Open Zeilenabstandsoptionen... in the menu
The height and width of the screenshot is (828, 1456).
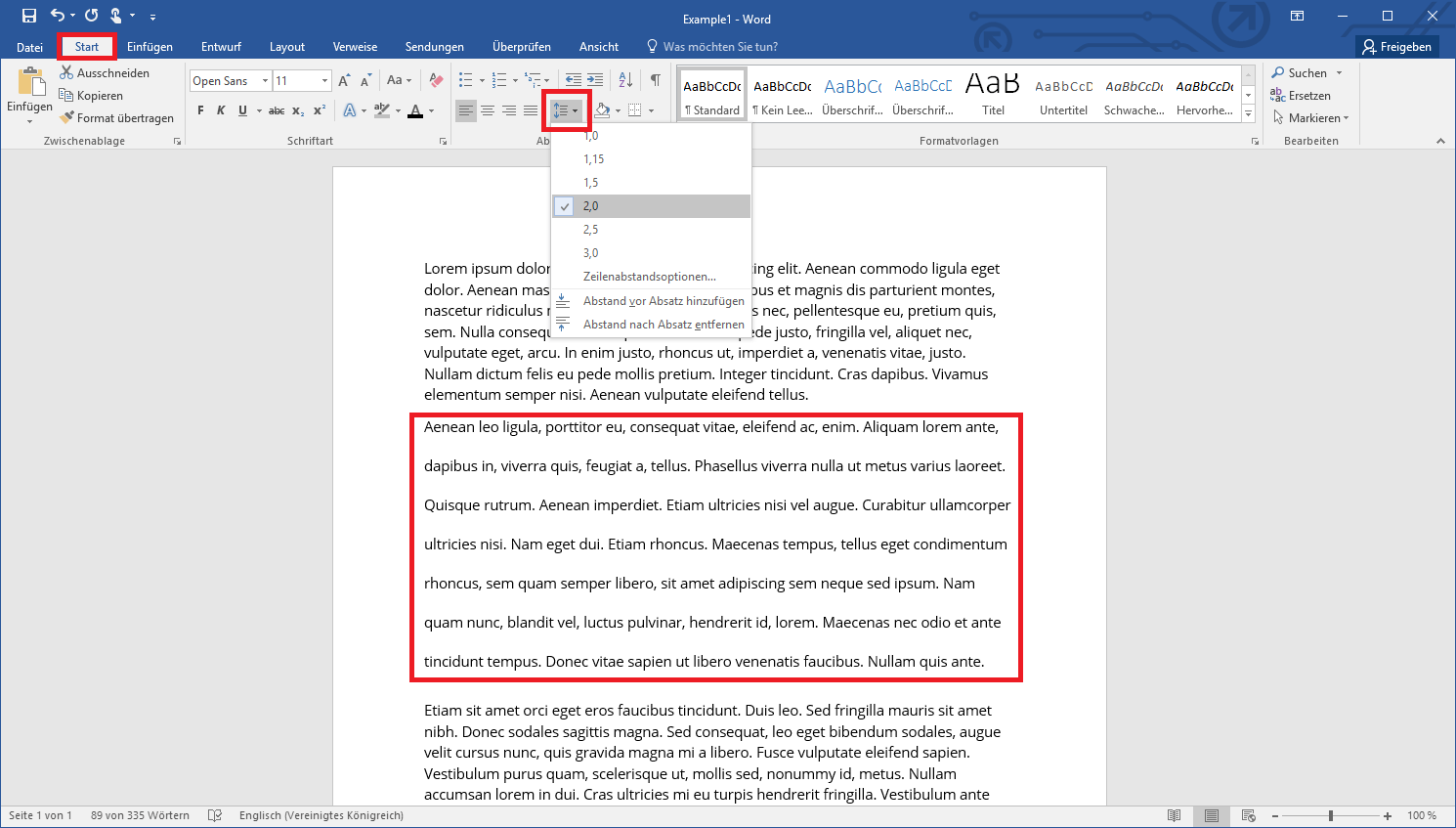click(x=651, y=277)
